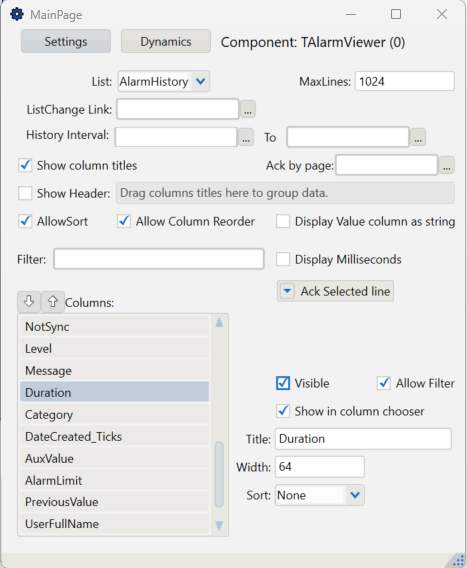Open browse button beside Ack by page

coord(447,165)
